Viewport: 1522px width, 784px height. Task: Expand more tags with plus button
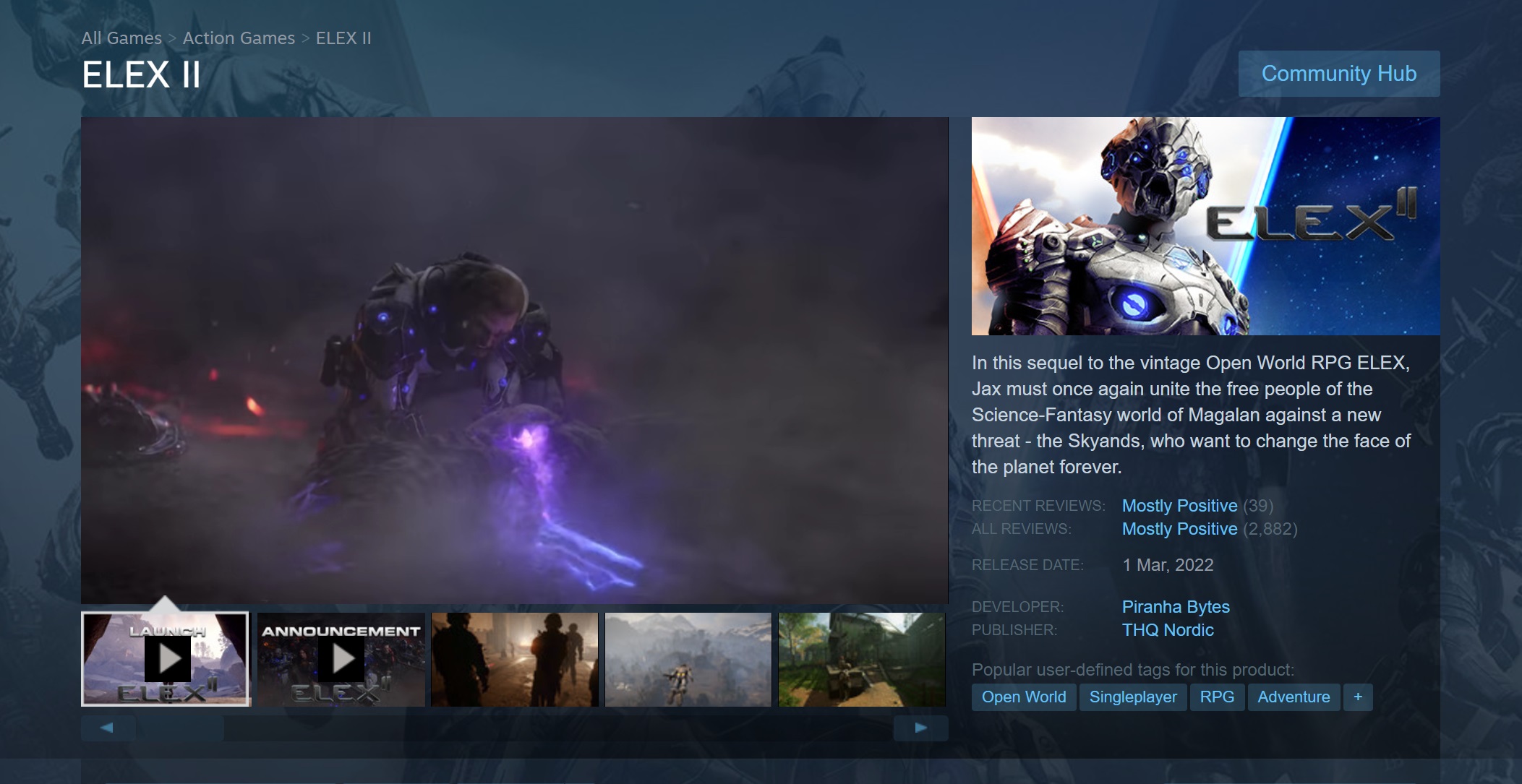coord(1357,697)
